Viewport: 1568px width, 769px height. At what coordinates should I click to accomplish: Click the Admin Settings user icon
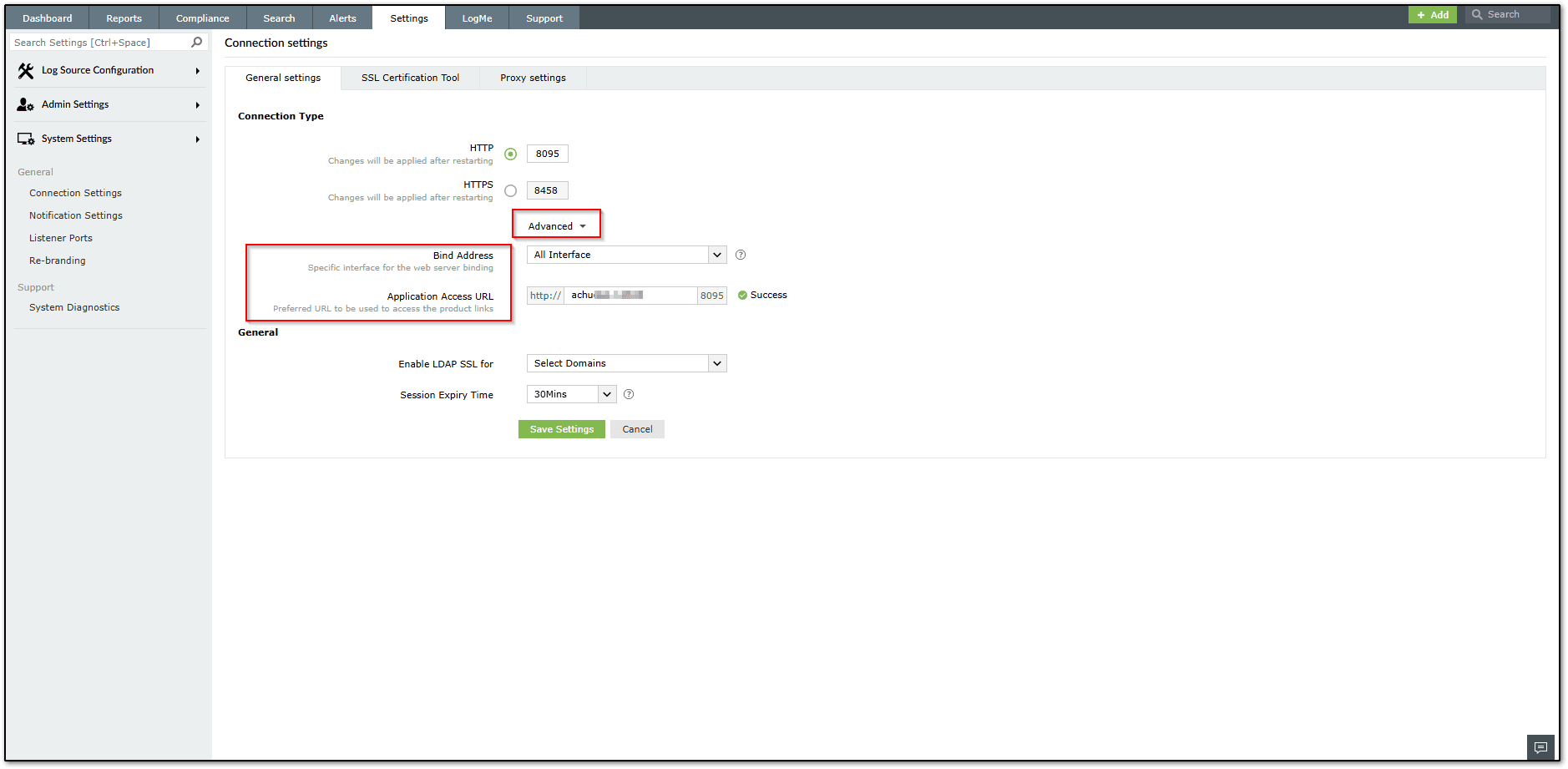click(26, 104)
